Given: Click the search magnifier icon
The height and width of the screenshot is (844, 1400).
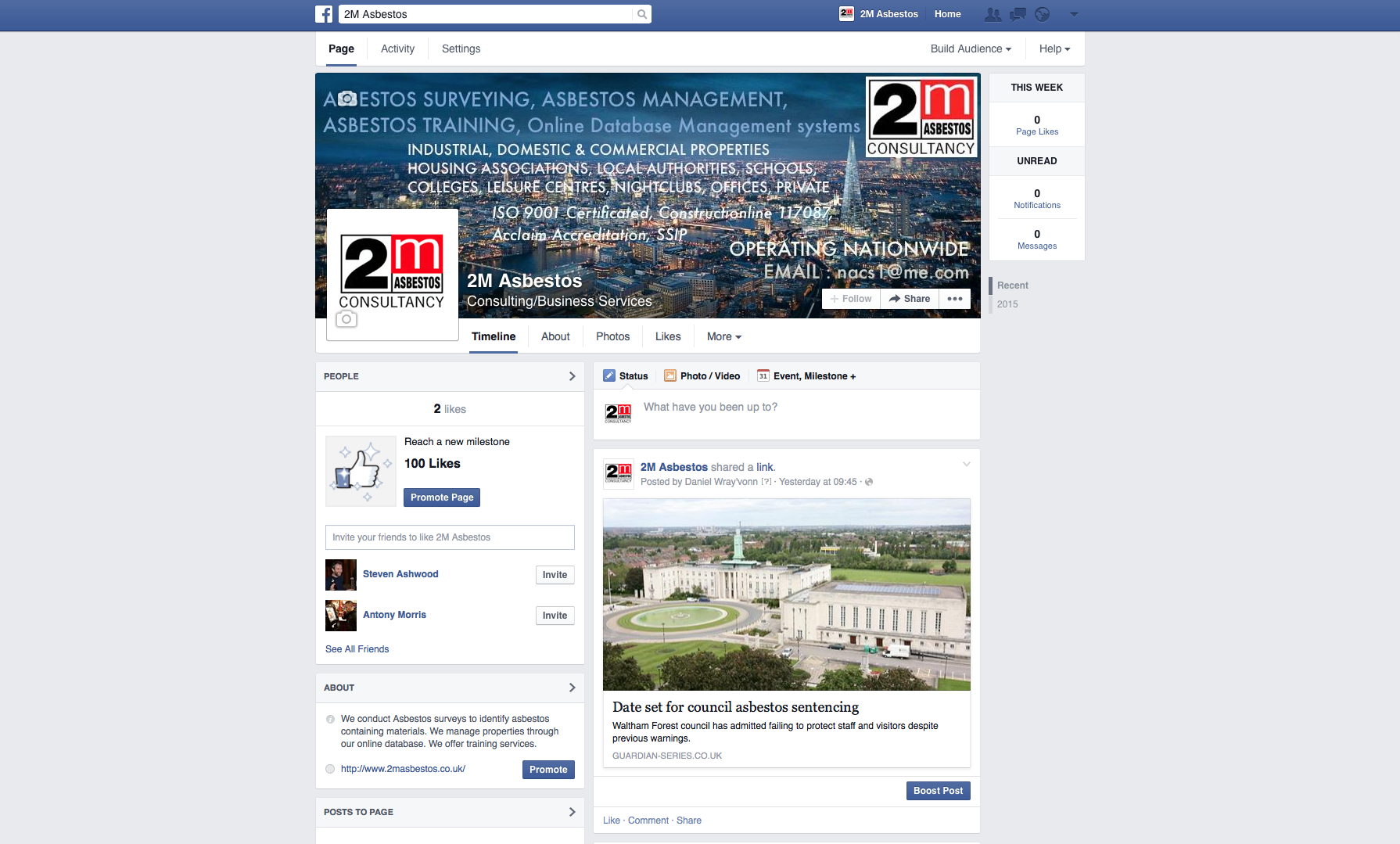Looking at the screenshot, I should tap(642, 14).
